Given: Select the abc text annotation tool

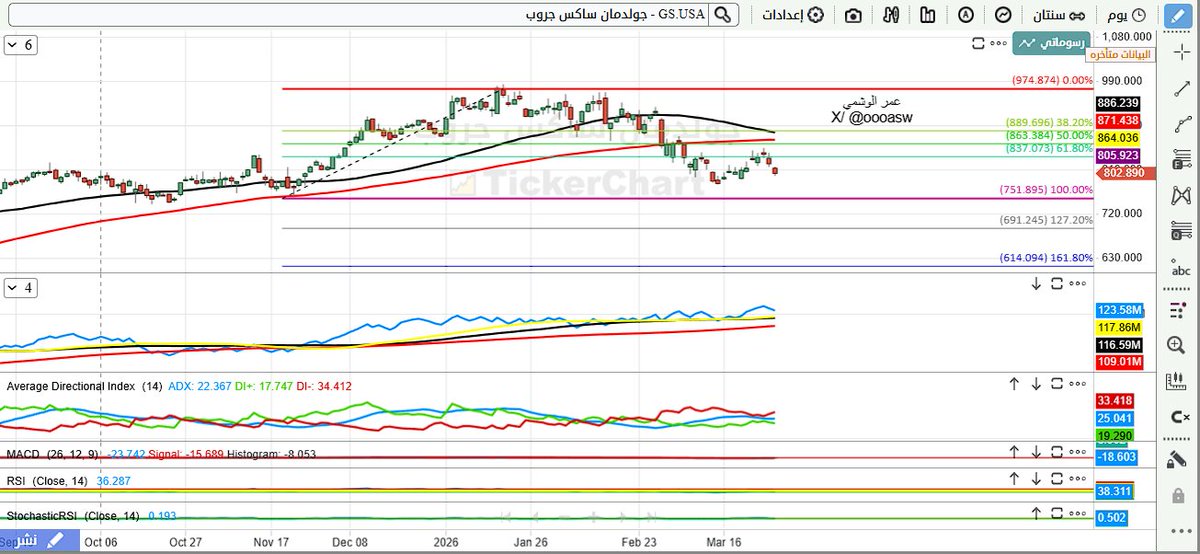Looking at the screenshot, I should pyautogui.click(x=1180, y=268).
